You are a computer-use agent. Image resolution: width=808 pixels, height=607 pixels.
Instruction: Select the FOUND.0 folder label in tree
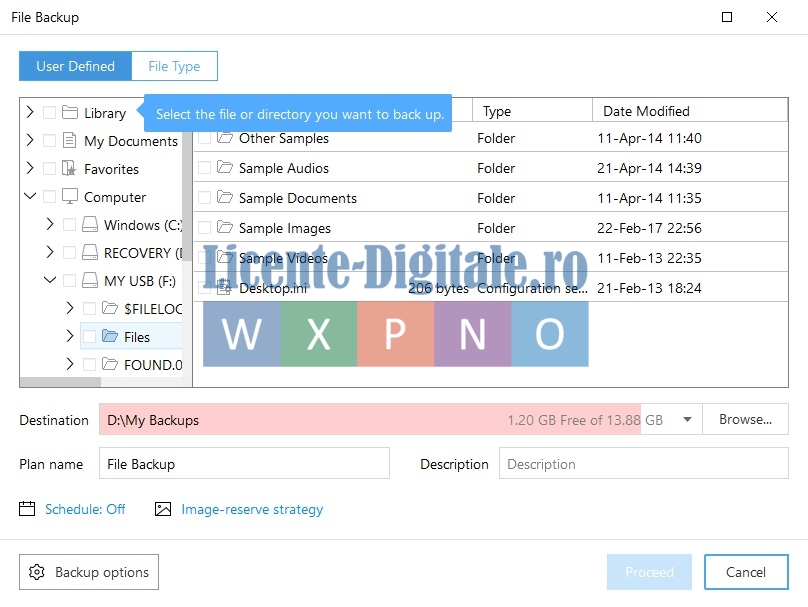tap(153, 365)
